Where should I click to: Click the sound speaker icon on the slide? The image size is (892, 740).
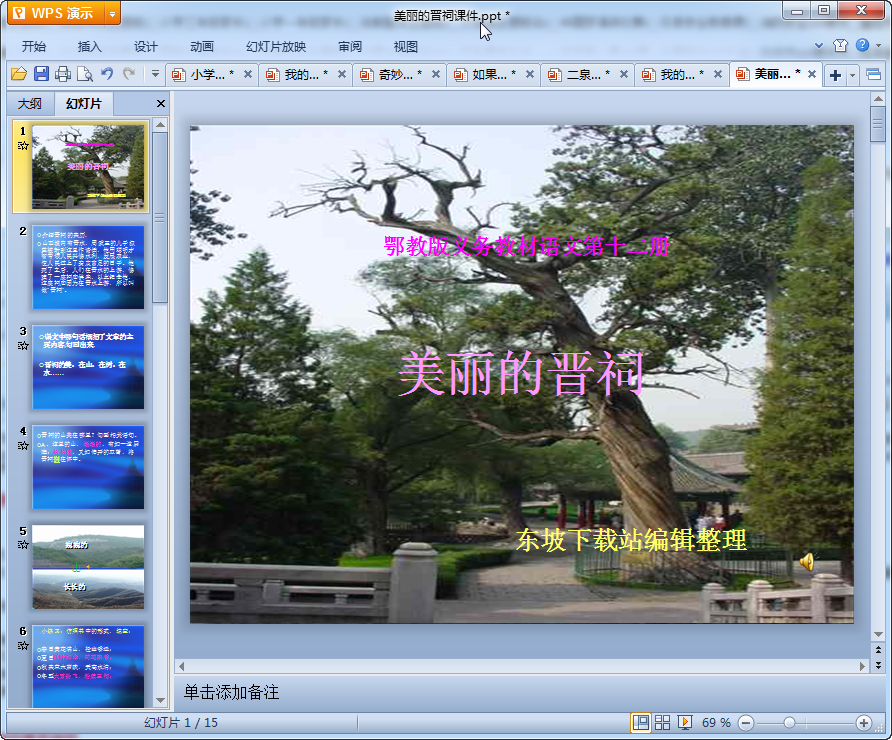point(807,562)
